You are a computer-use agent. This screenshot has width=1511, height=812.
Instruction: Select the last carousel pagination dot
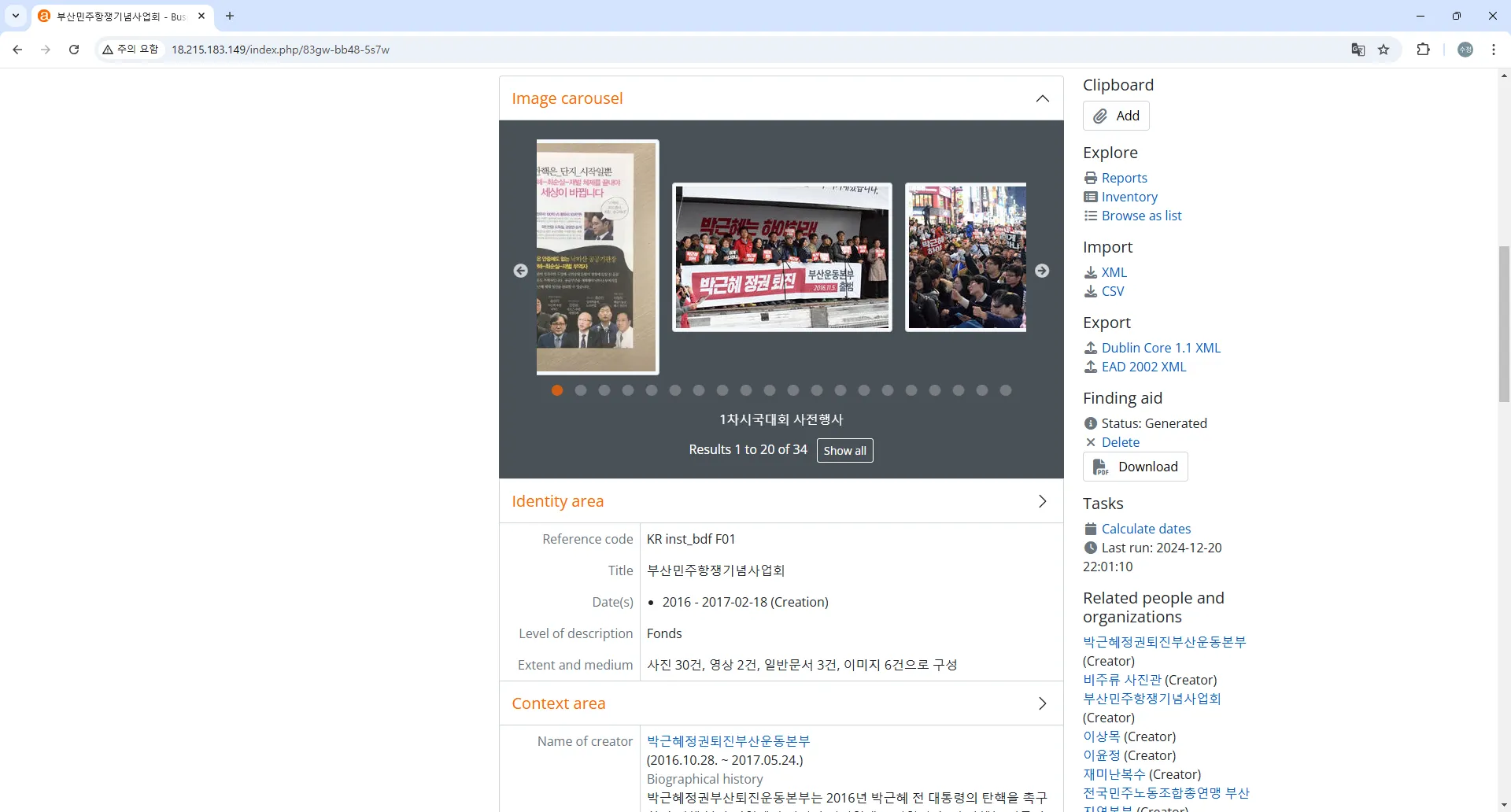point(1006,390)
